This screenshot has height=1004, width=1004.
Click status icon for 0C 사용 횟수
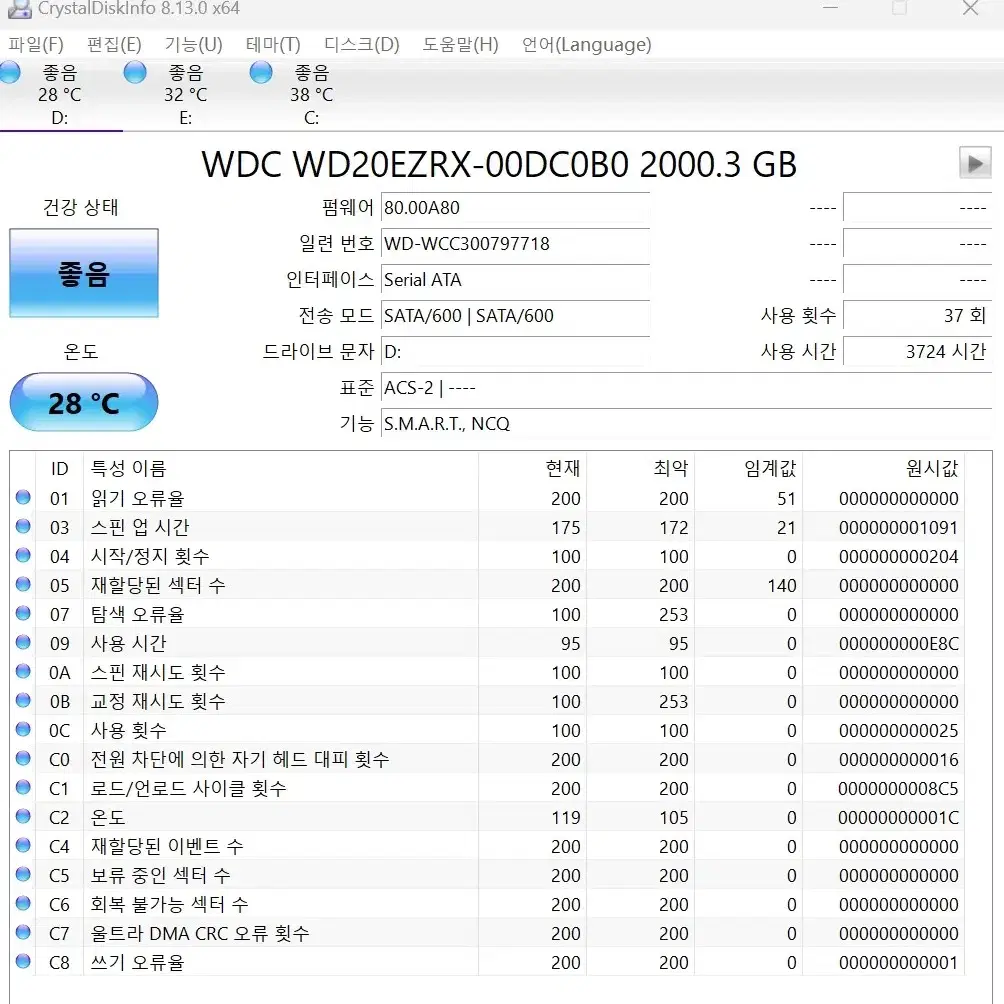point(23,729)
